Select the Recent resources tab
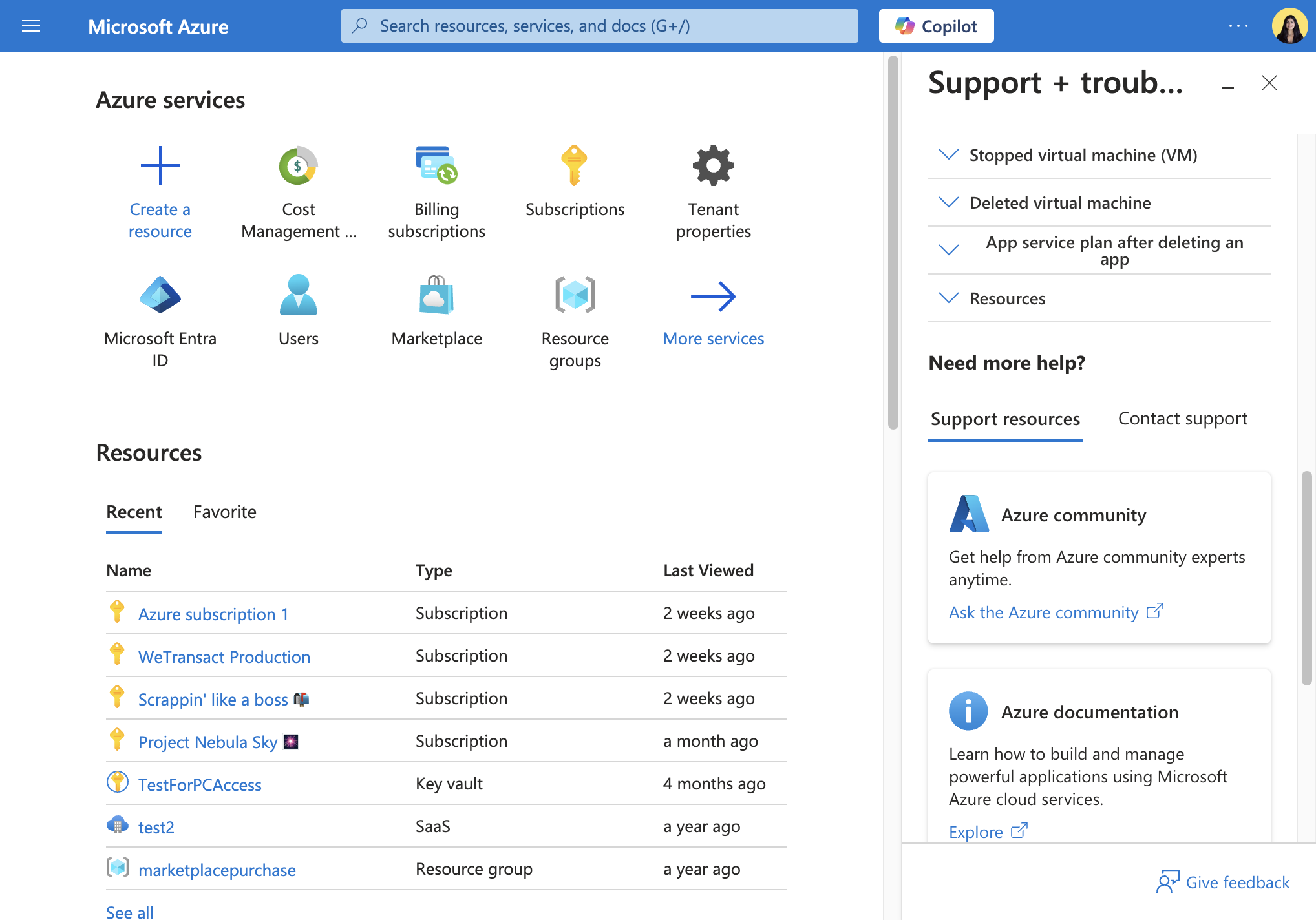 point(134,512)
